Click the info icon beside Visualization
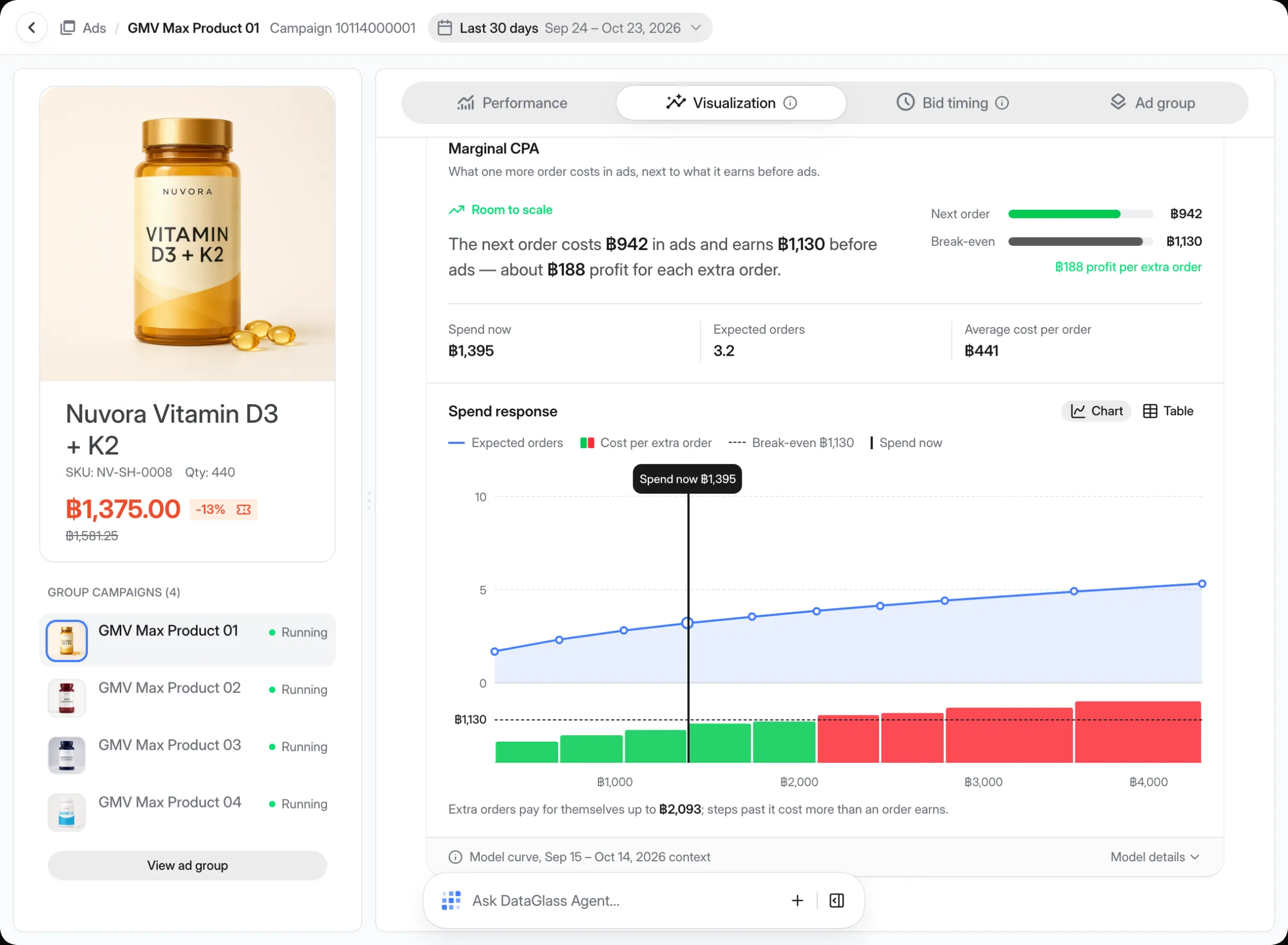Viewport: 1288px width, 945px height. click(790, 103)
